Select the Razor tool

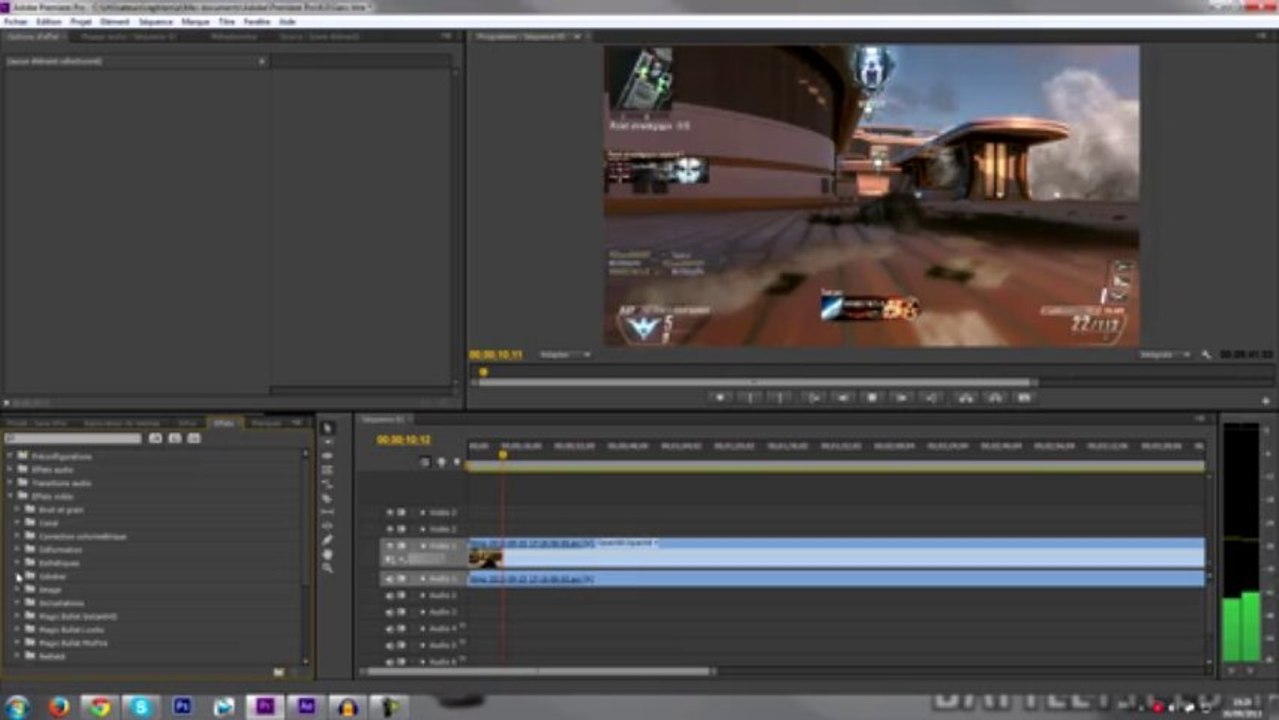[x=327, y=498]
